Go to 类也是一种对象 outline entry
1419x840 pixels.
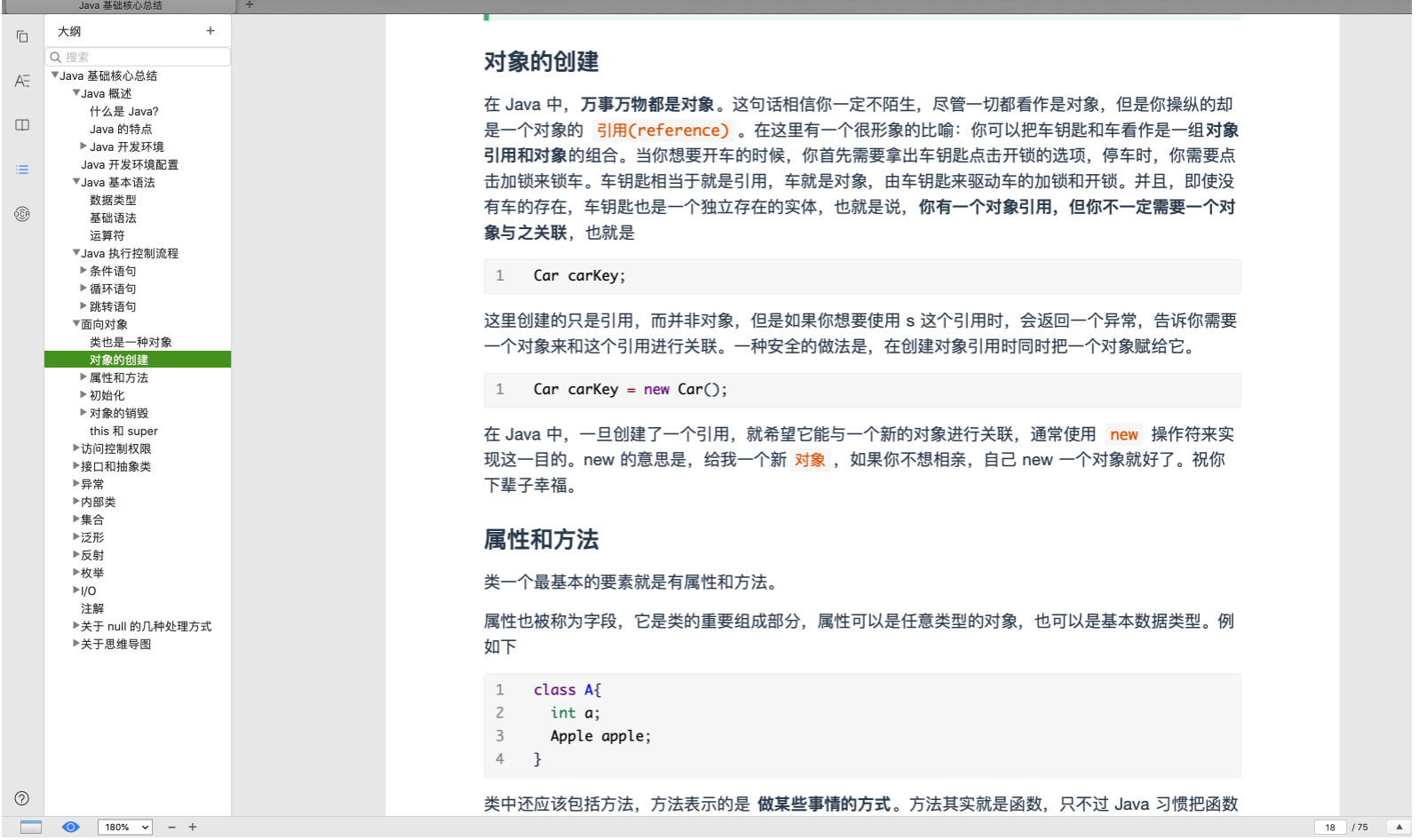click(x=131, y=342)
